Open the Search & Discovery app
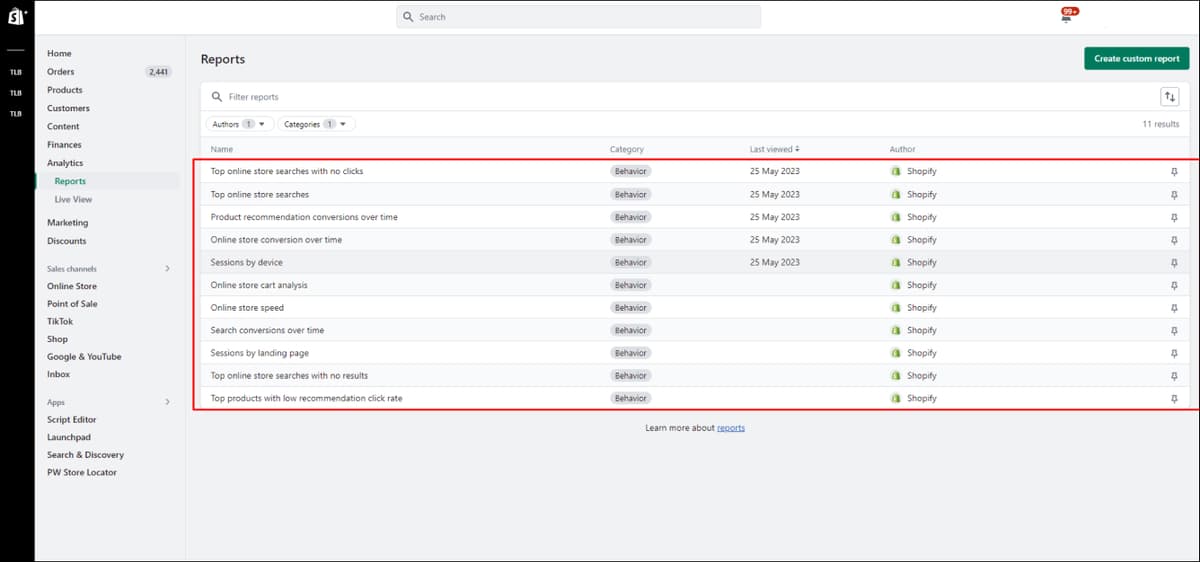 tap(85, 455)
